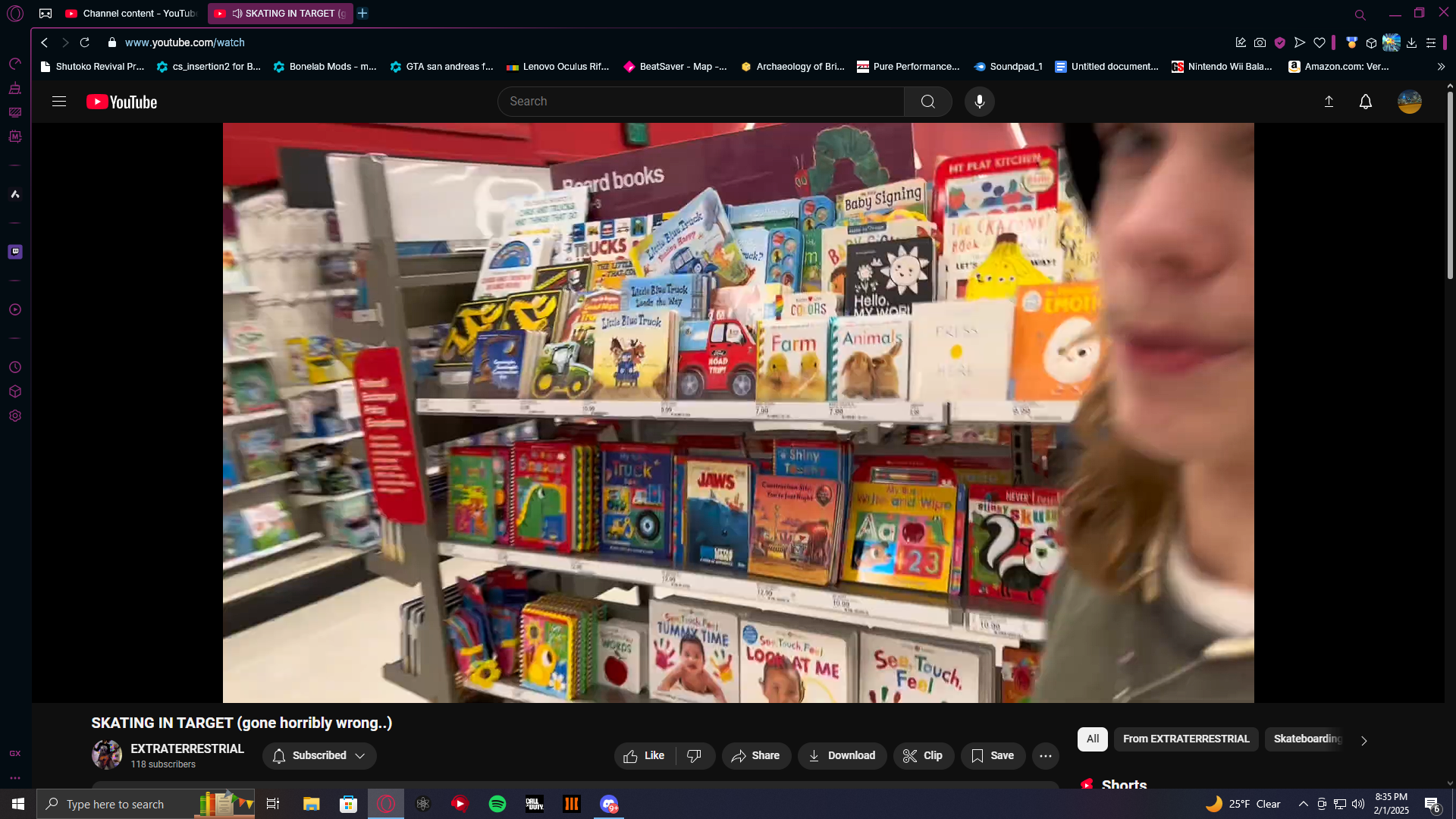Select the From EXTRATERRESTRIAL filter chip

tap(1185, 739)
